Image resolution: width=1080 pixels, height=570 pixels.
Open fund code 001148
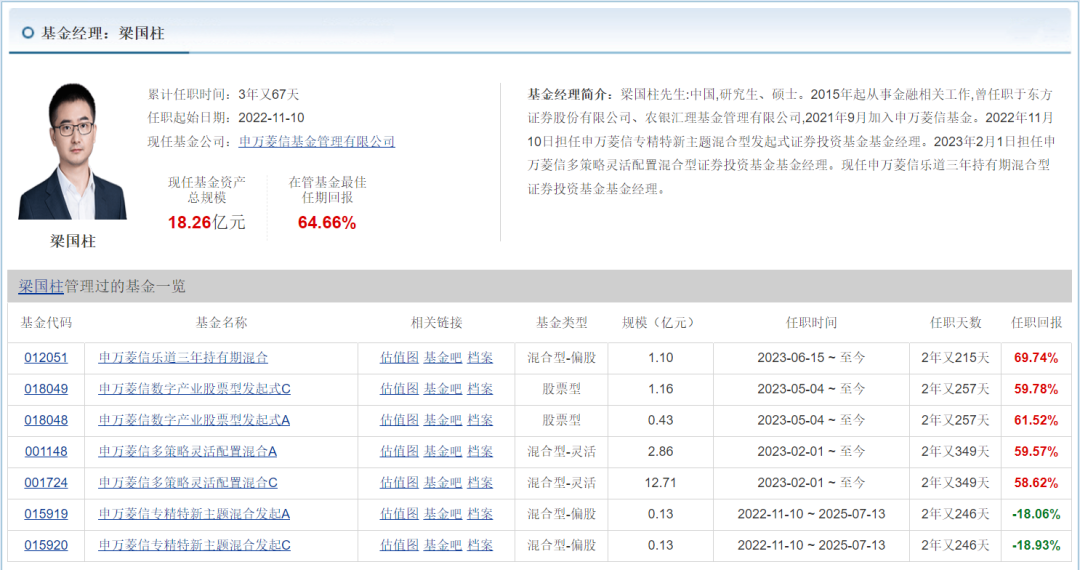(46, 451)
